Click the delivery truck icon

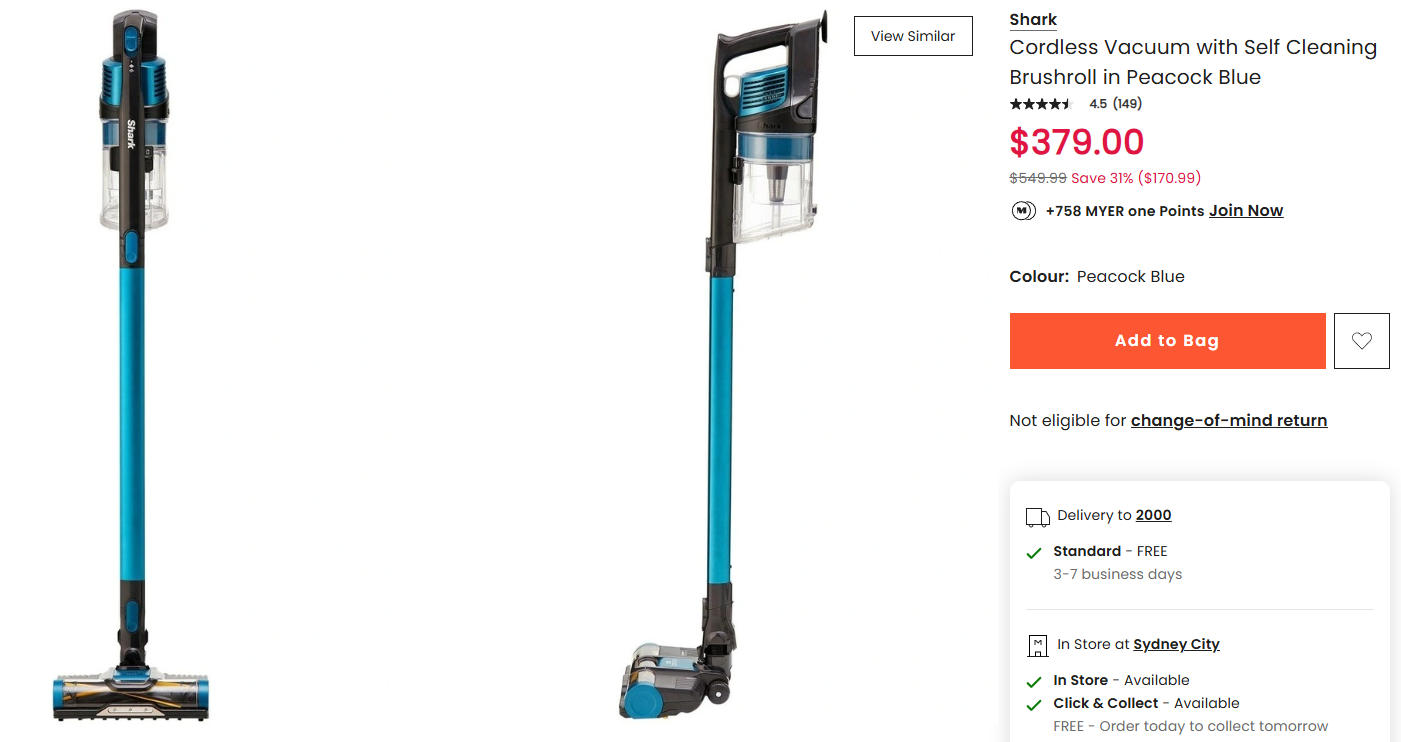click(1037, 517)
